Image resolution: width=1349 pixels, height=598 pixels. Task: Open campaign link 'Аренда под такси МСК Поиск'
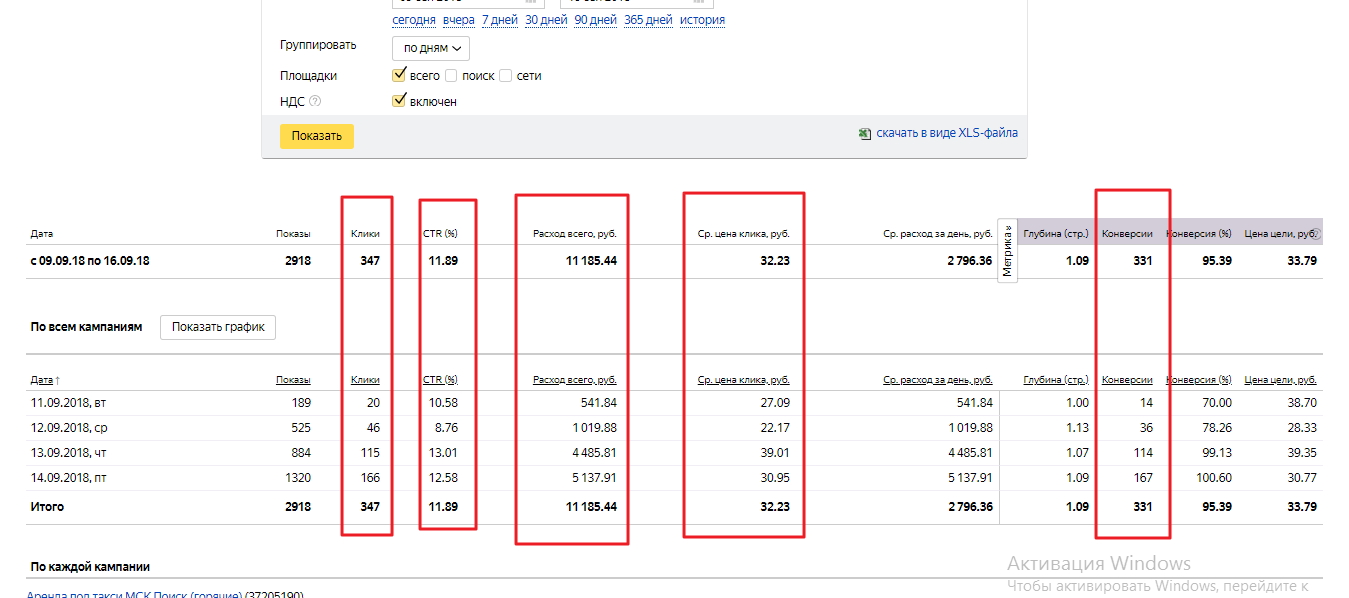[136, 594]
